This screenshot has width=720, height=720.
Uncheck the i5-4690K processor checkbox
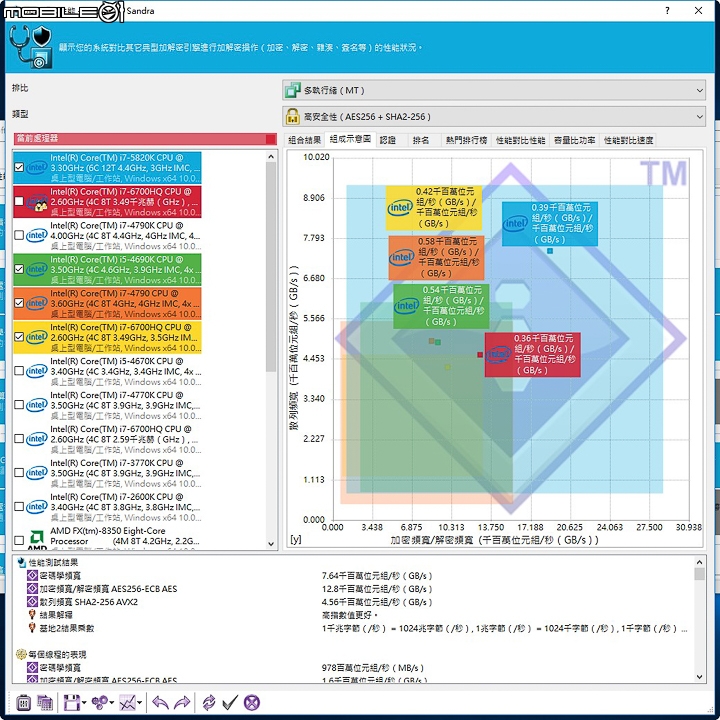pyautogui.click(x=19, y=270)
